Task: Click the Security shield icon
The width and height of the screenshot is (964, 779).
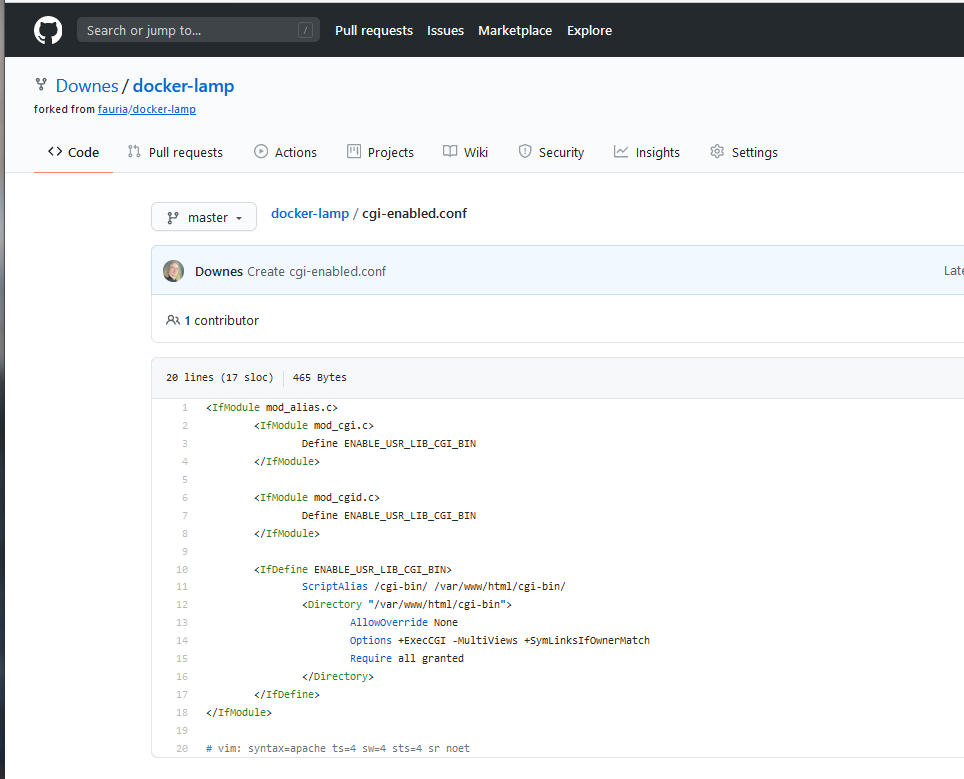Action: tap(525, 151)
